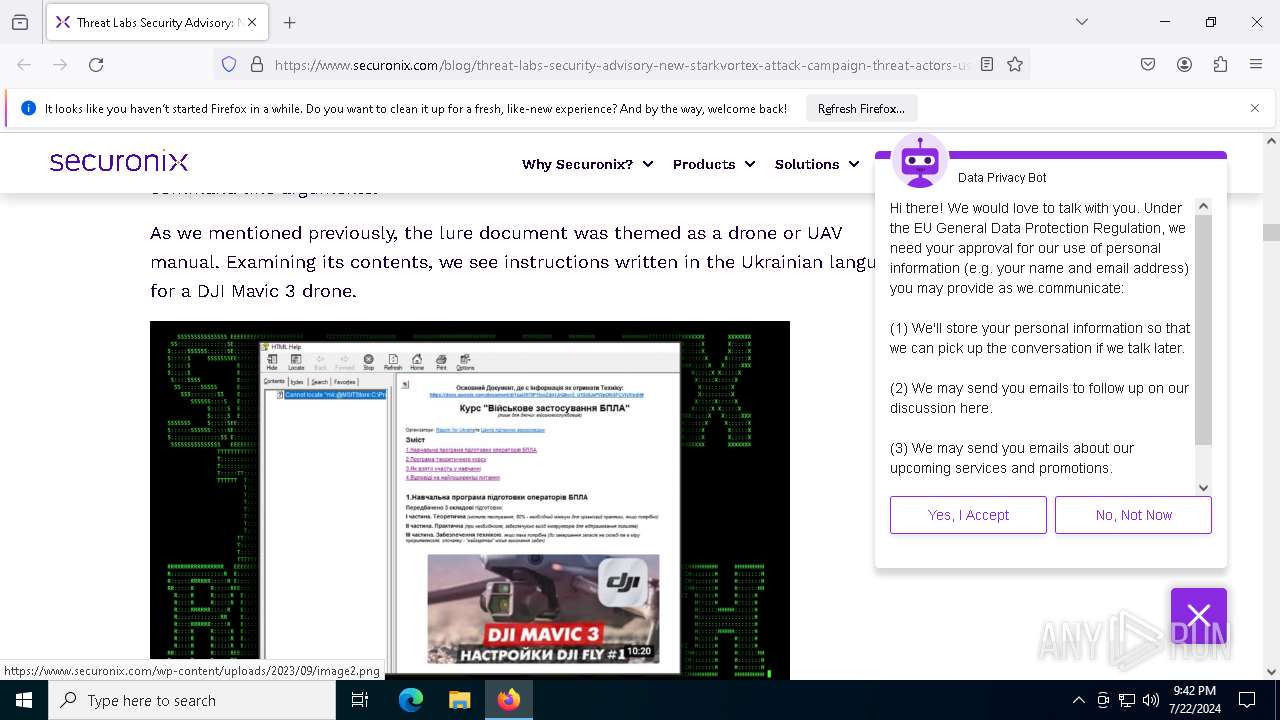Click the browser Back arrow
1280x720 pixels.
tap(24, 64)
